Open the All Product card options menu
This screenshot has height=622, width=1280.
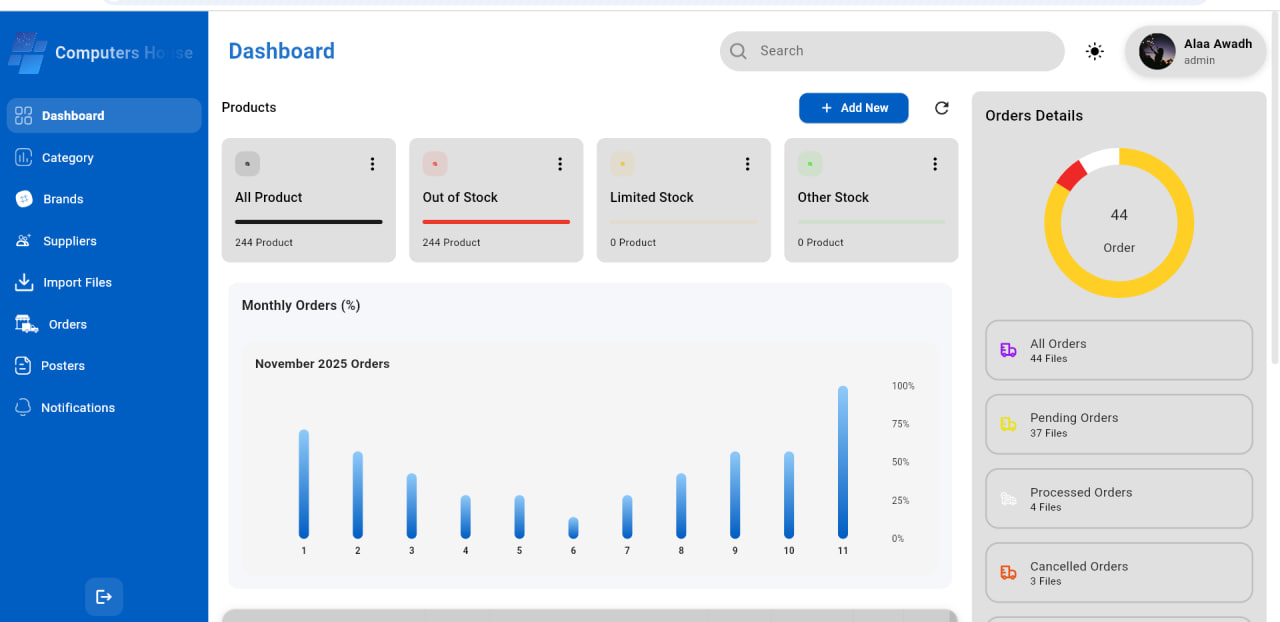[372, 164]
